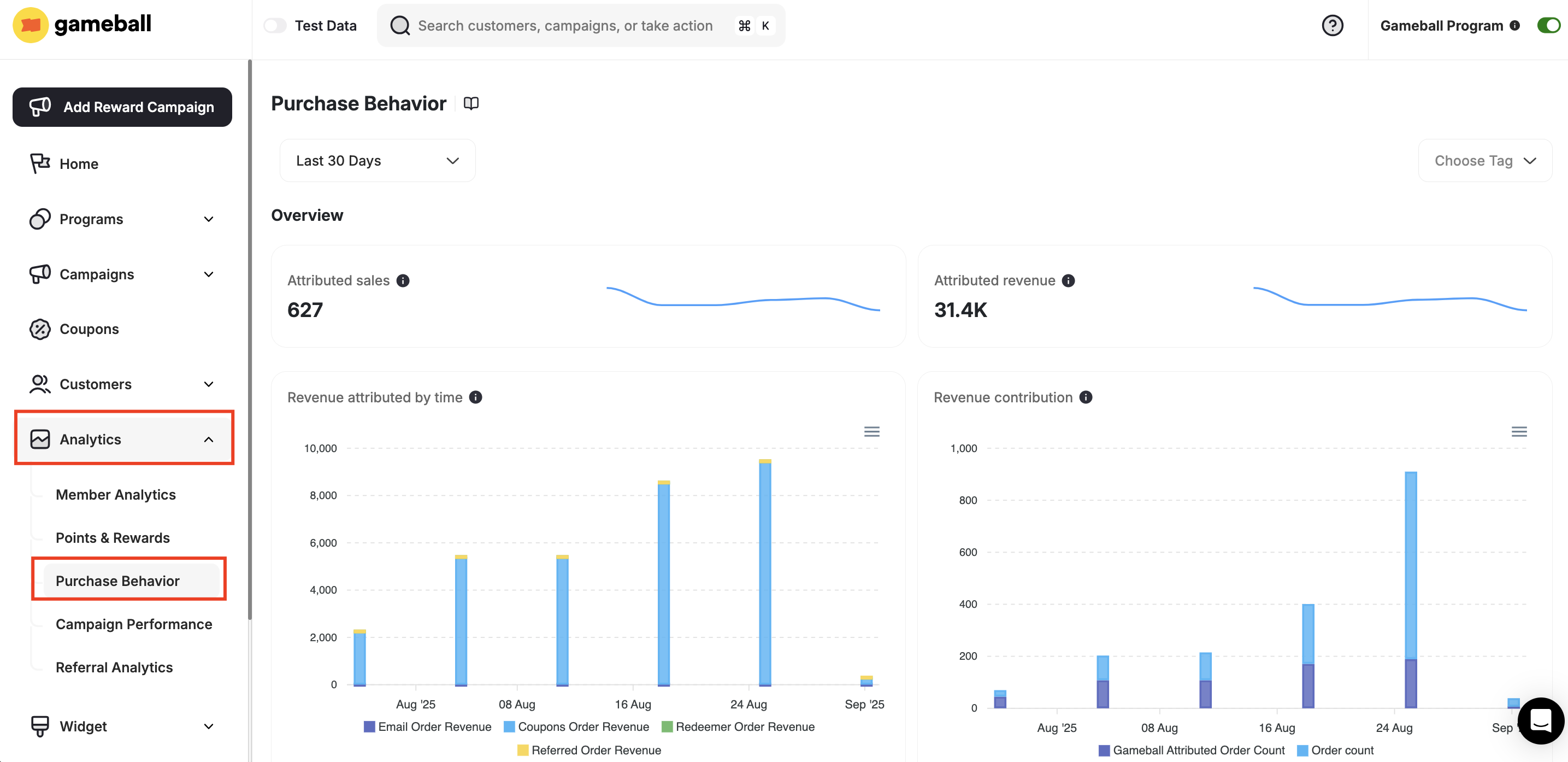The width and height of the screenshot is (1568, 762).
Task: Click the Add Reward Campaign button
Action: click(122, 107)
